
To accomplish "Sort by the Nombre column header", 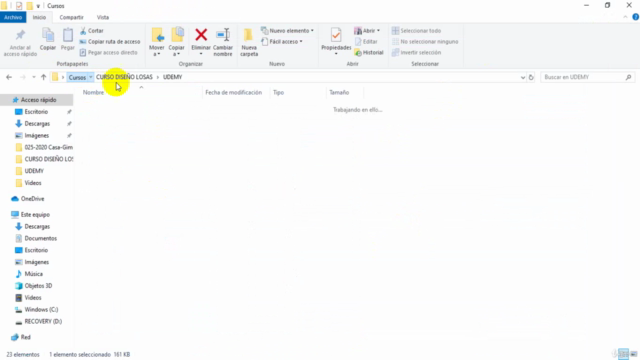I will (93, 93).
